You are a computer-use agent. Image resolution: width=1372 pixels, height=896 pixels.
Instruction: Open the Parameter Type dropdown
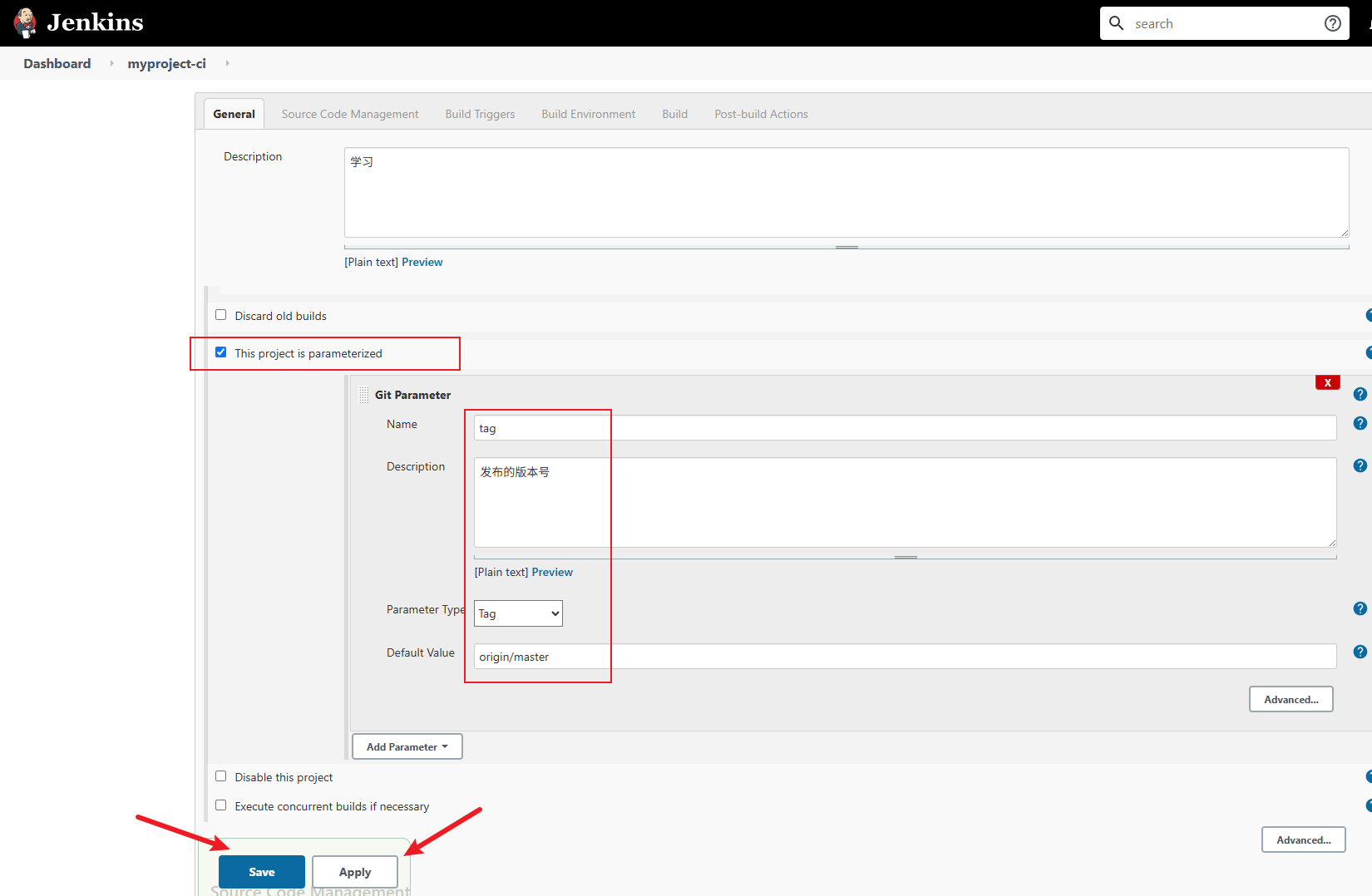(518, 613)
